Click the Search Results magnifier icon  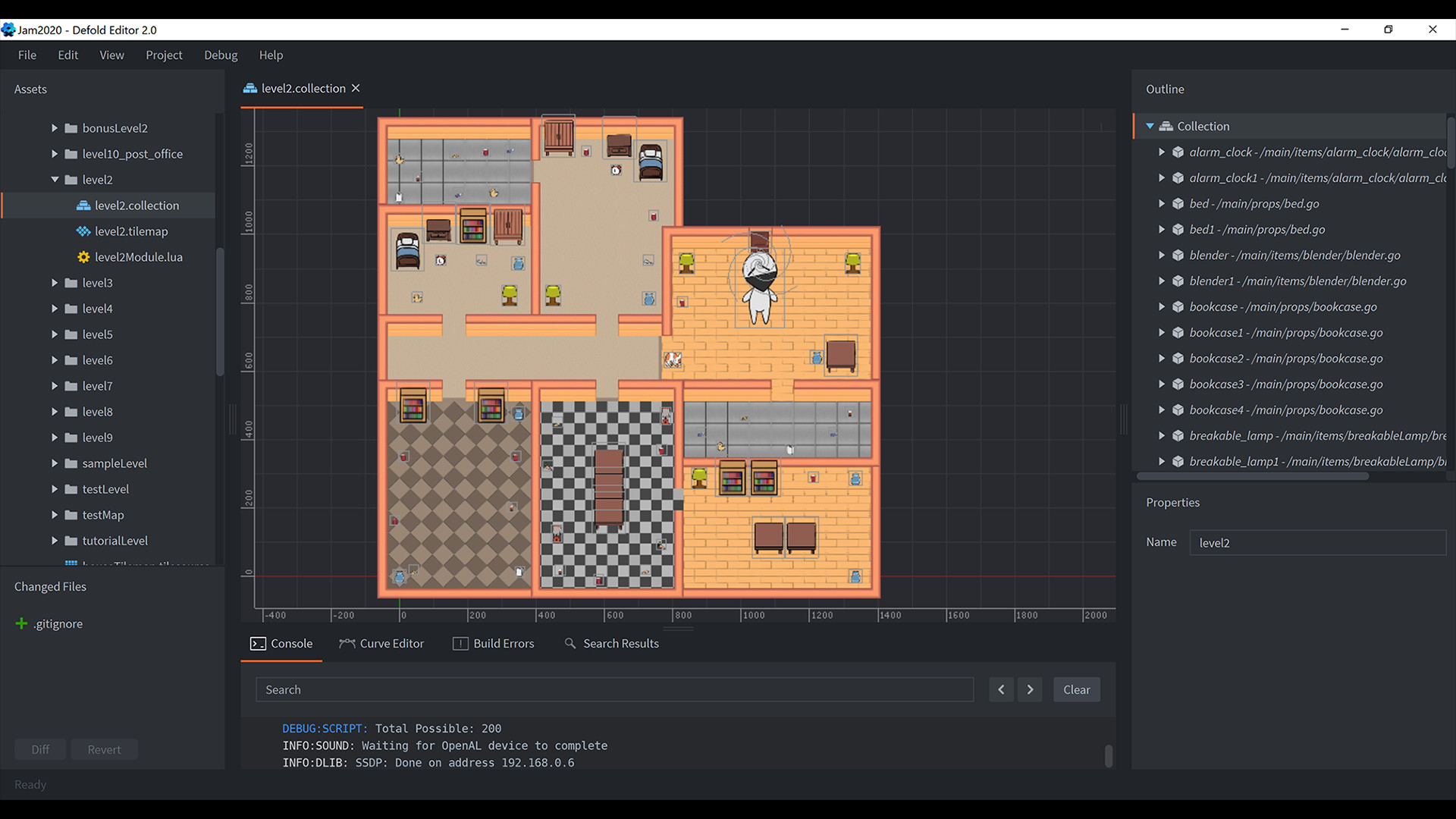[570, 643]
